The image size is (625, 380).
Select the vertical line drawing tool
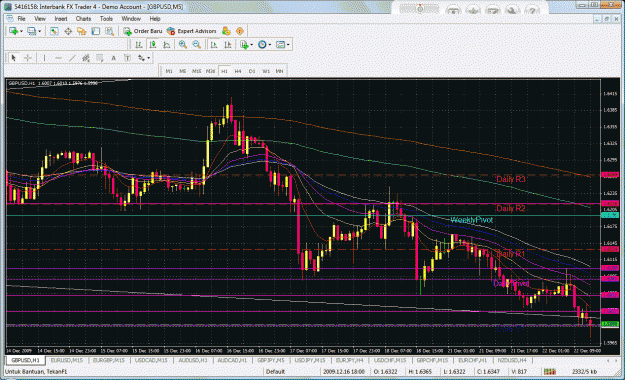pos(44,58)
